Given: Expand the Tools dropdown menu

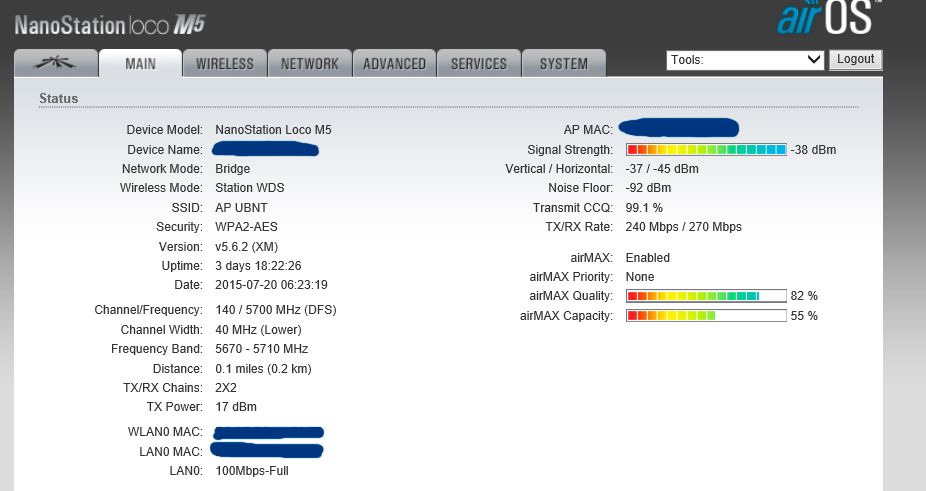Looking at the screenshot, I should tap(745, 60).
